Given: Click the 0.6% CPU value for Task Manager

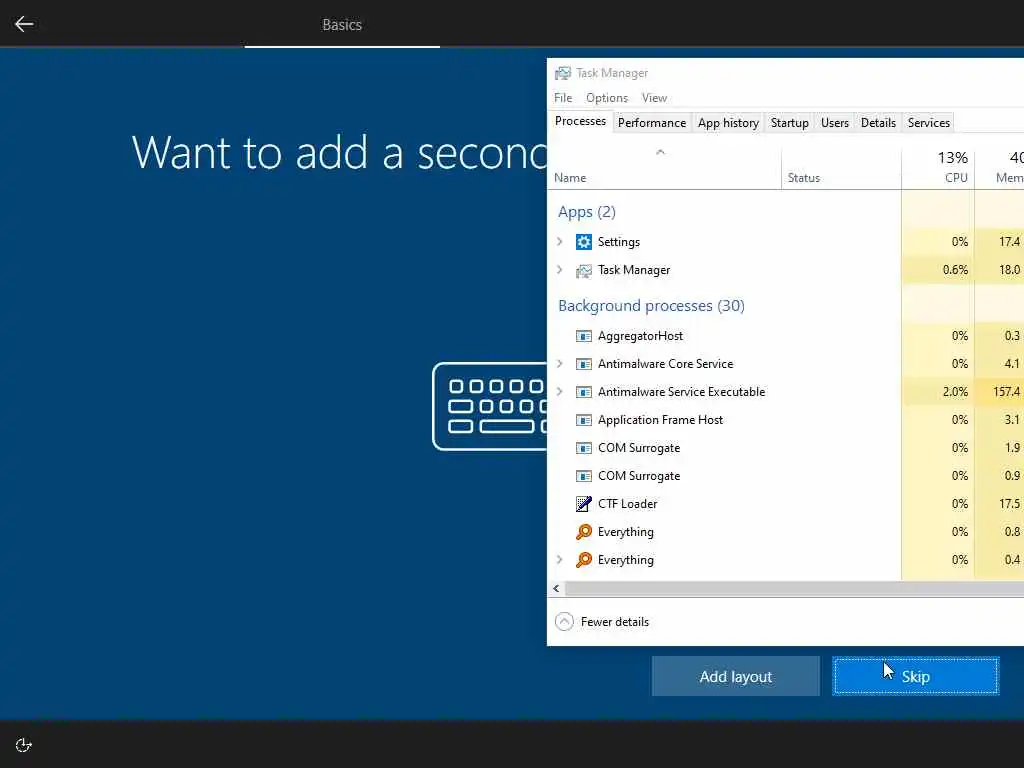Looking at the screenshot, I should click(x=955, y=270).
